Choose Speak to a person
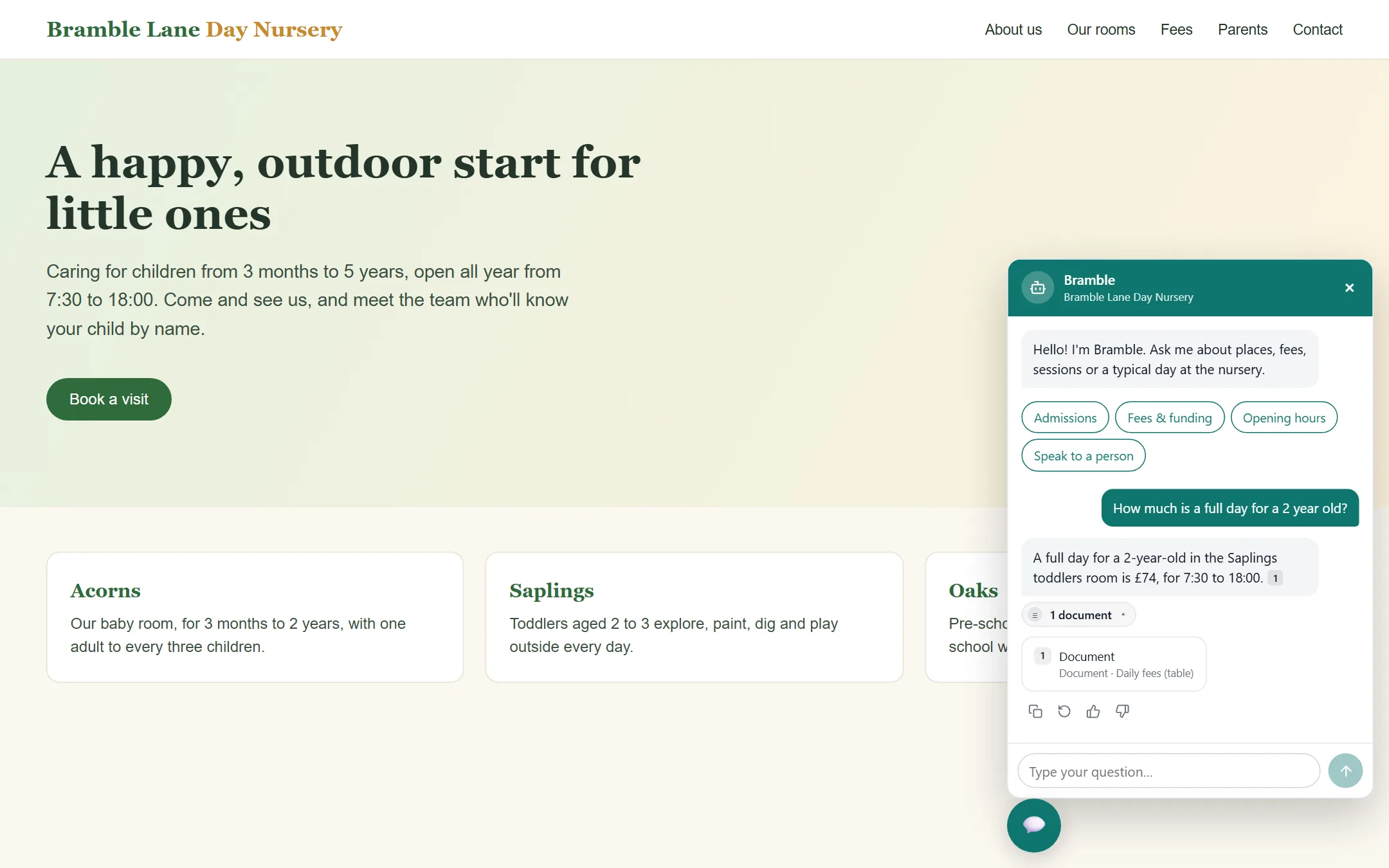This screenshot has height=868, width=1389. [1084, 456]
